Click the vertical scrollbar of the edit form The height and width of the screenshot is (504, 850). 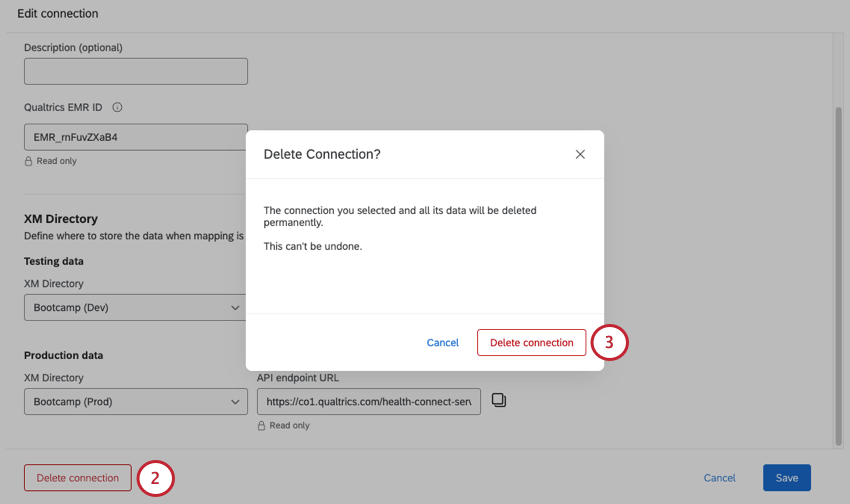click(x=838, y=270)
